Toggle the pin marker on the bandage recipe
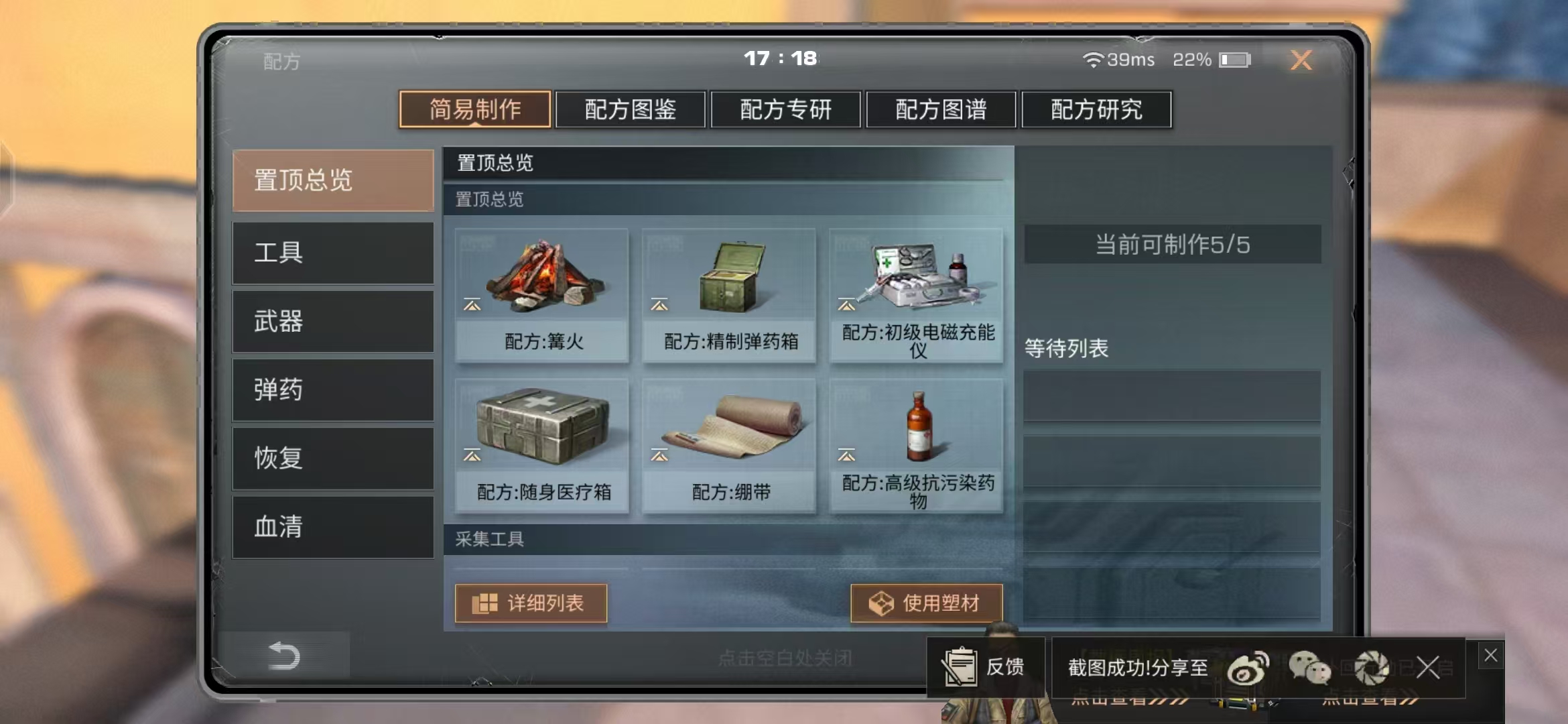 [x=659, y=455]
